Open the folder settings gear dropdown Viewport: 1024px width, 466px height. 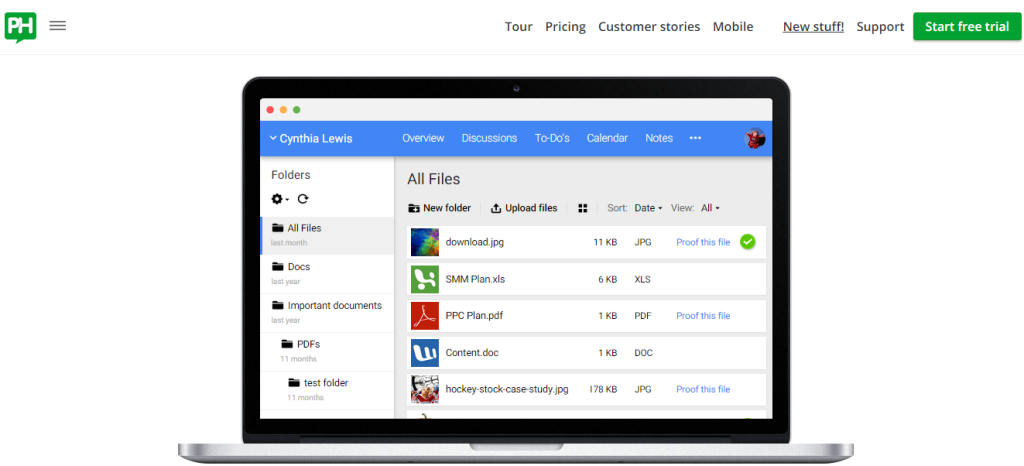tap(280, 199)
